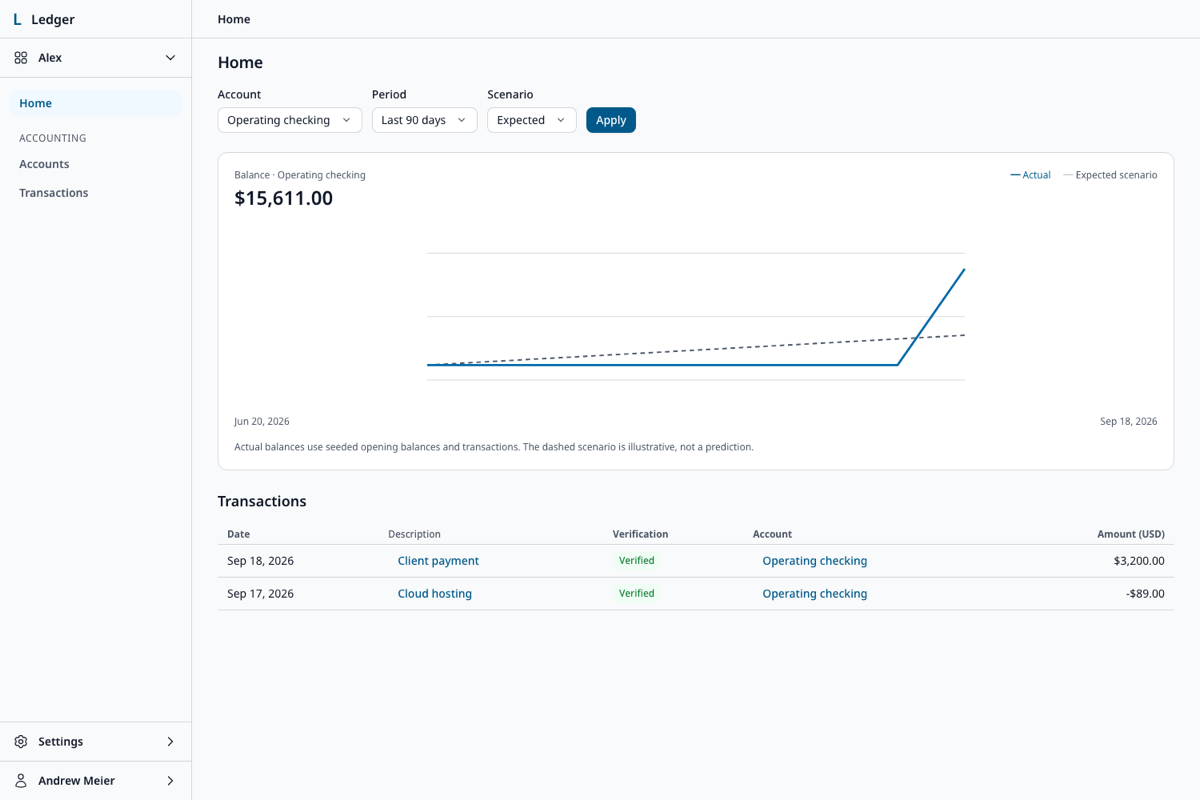Image resolution: width=1200 pixels, height=800 pixels.
Task: Click the -$89.00 amount cell
Action: pyautogui.click(x=1145, y=594)
